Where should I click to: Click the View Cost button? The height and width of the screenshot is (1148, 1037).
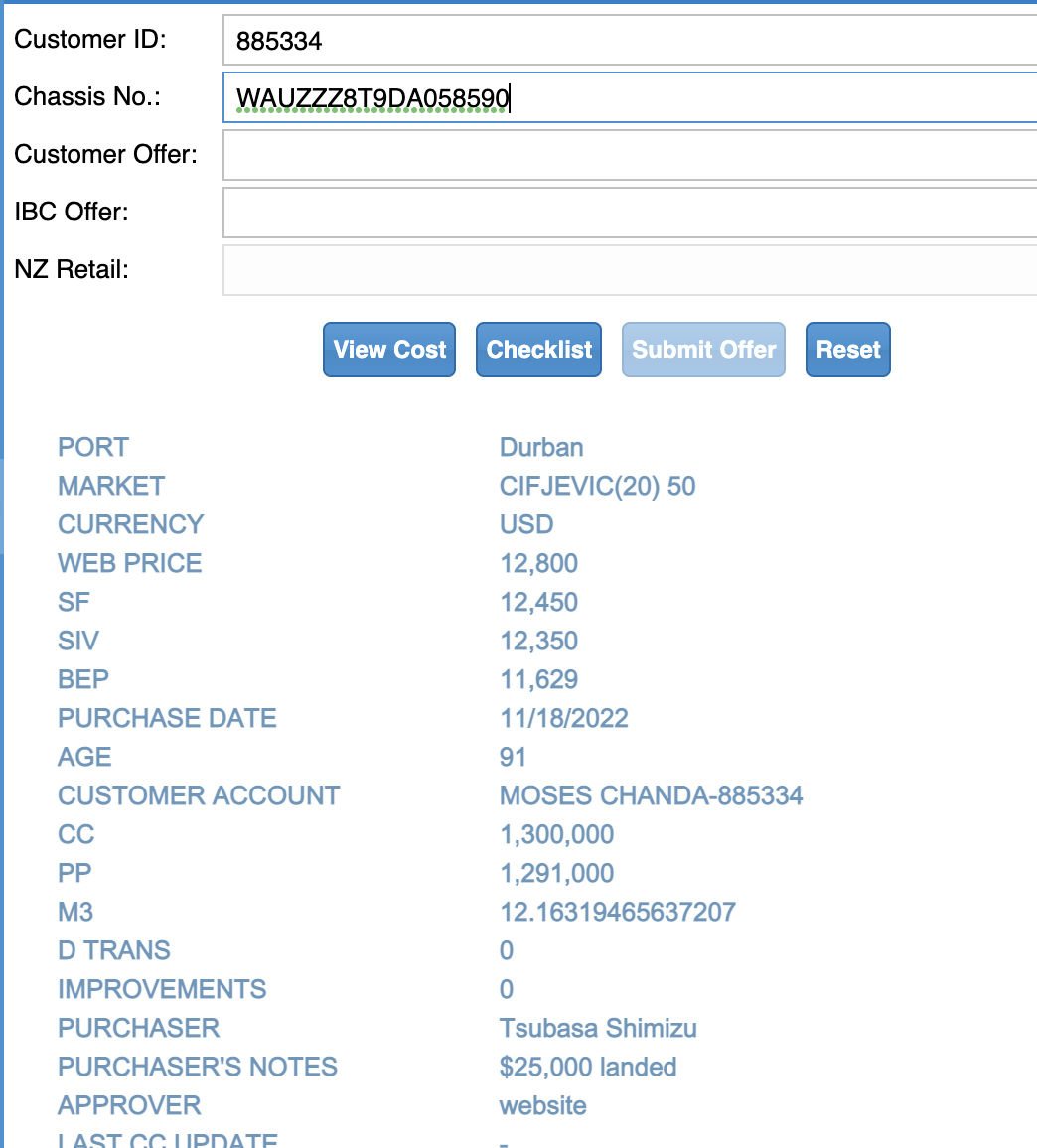point(389,350)
